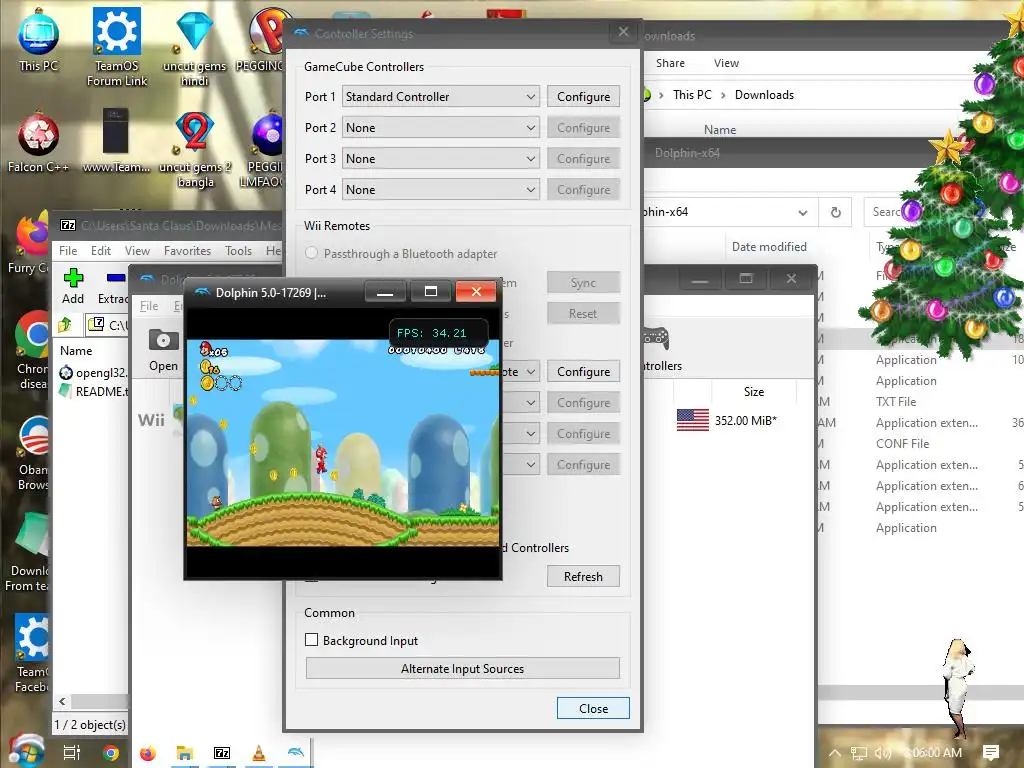
Task: Switch to 7-Zip on the taskbar
Action: pos(222,753)
